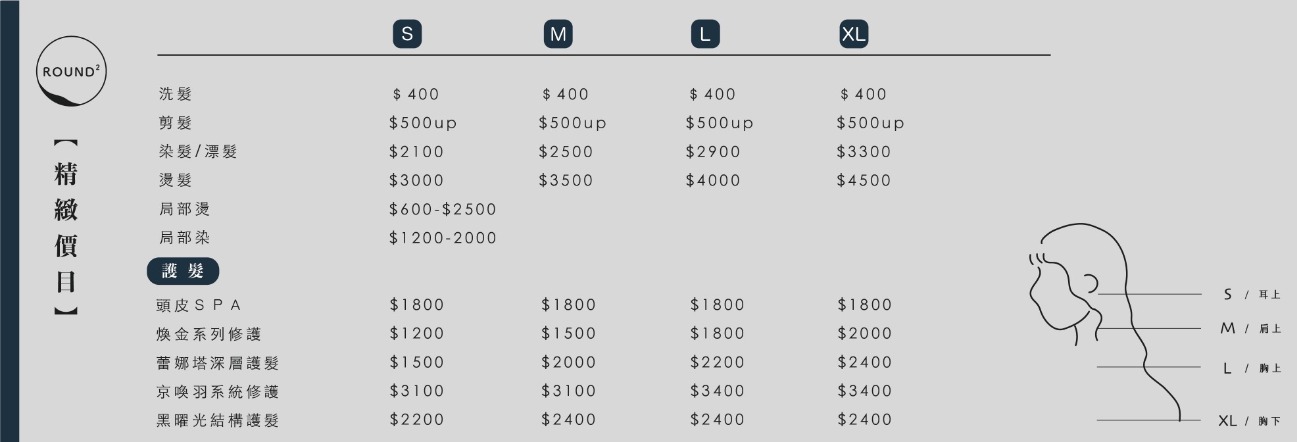Image resolution: width=1297 pixels, height=442 pixels.
Task: Click the 剪髮 service row label
Action: [175, 123]
